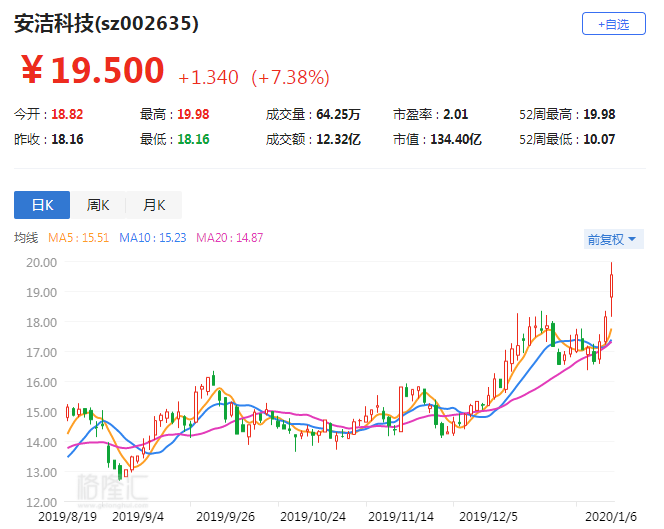Click the 17.00 y-axis label

click(42, 352)
